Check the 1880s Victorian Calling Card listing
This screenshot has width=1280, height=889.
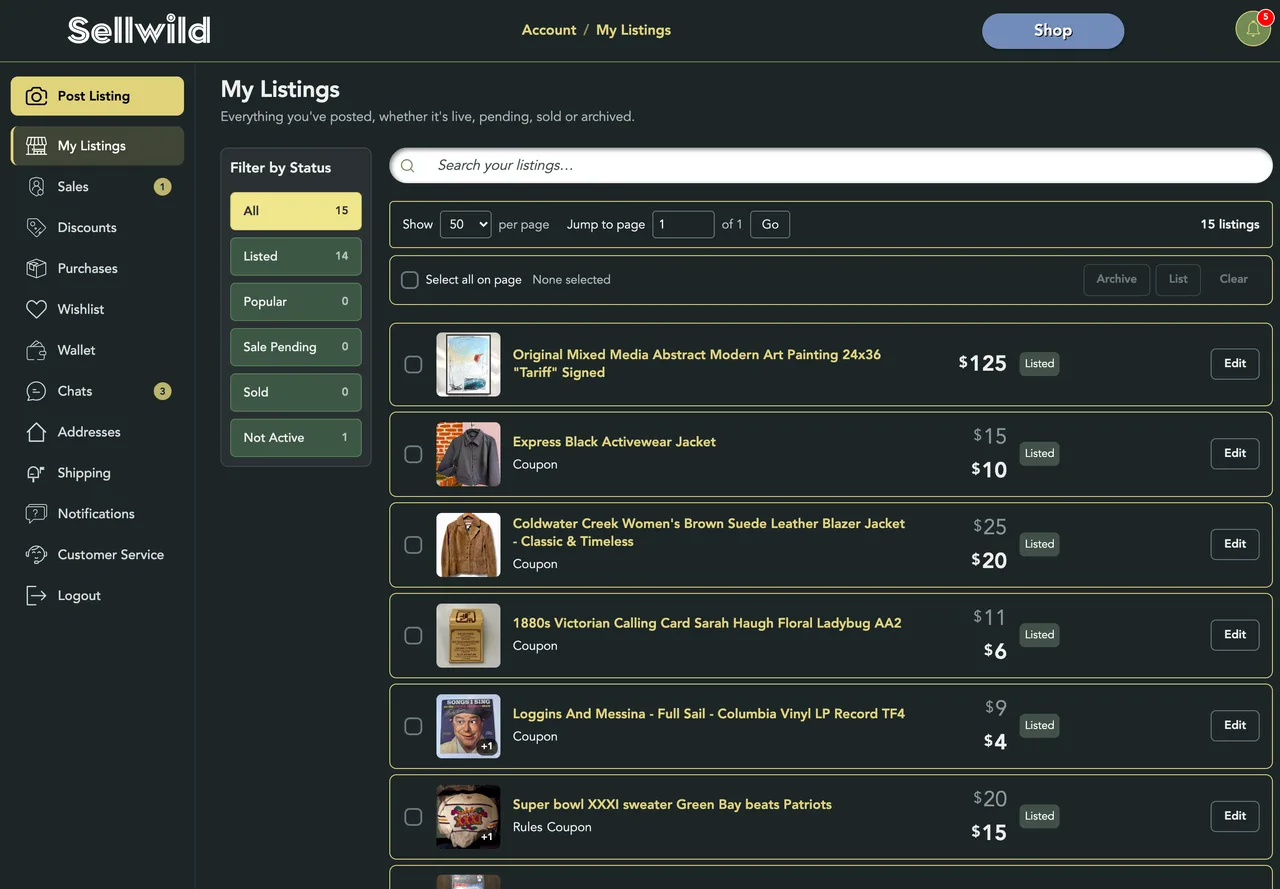coord(413,635)
